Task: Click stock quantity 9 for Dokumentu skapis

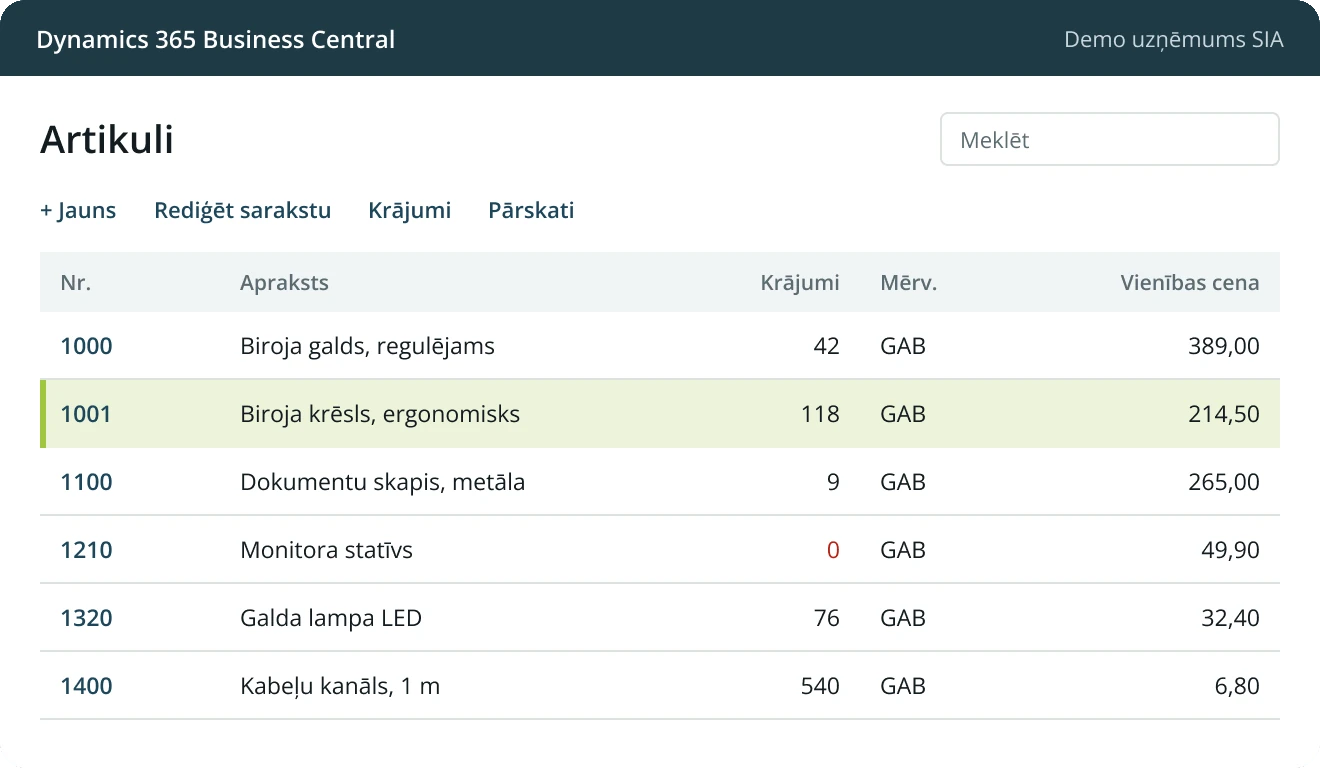Action: tap(833, 482)
